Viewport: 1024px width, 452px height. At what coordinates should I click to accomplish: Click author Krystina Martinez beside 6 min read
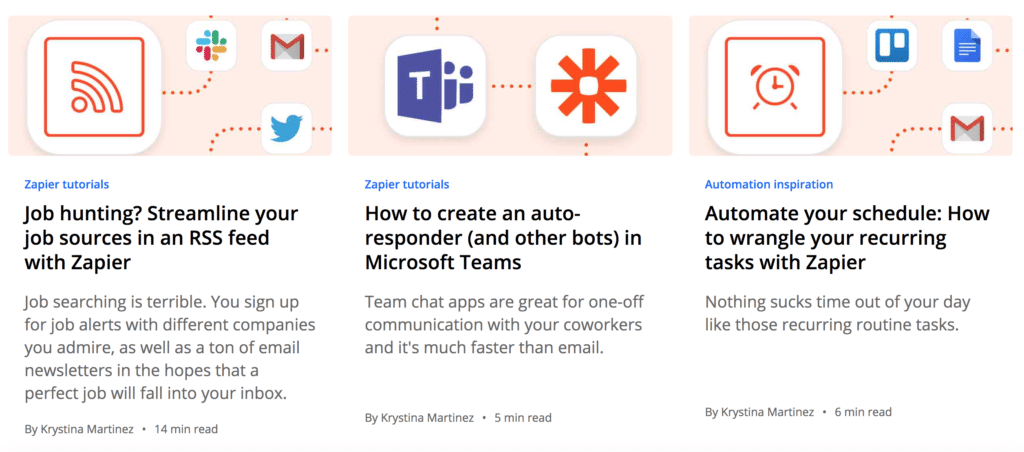767,412
